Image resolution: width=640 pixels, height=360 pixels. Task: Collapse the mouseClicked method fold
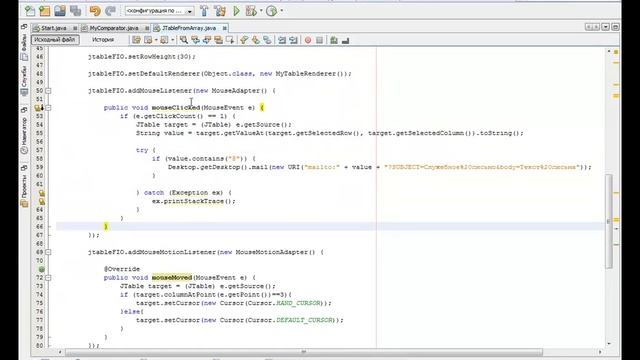(48, 108)
